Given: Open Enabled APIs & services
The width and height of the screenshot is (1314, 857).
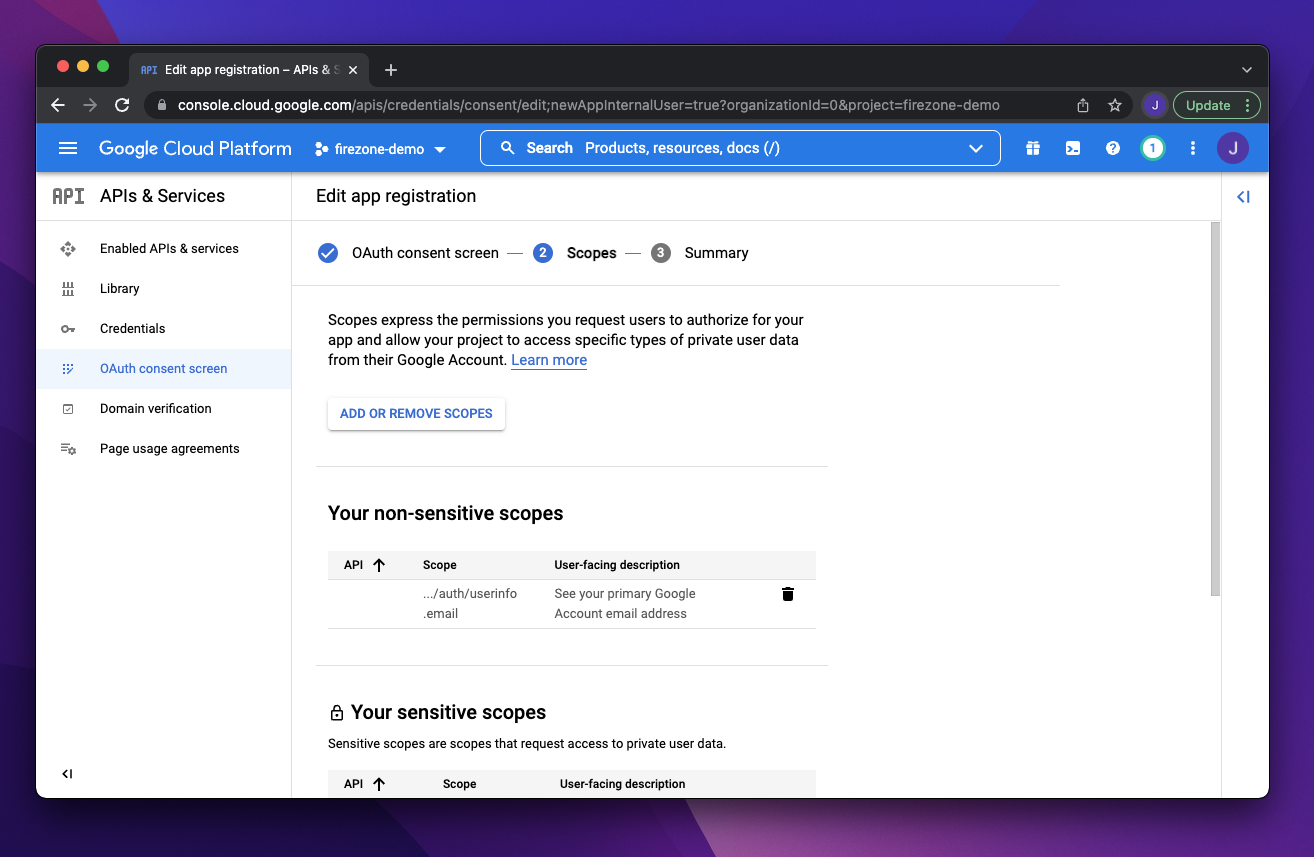Looking at the screenshot, I should [168, 248].
